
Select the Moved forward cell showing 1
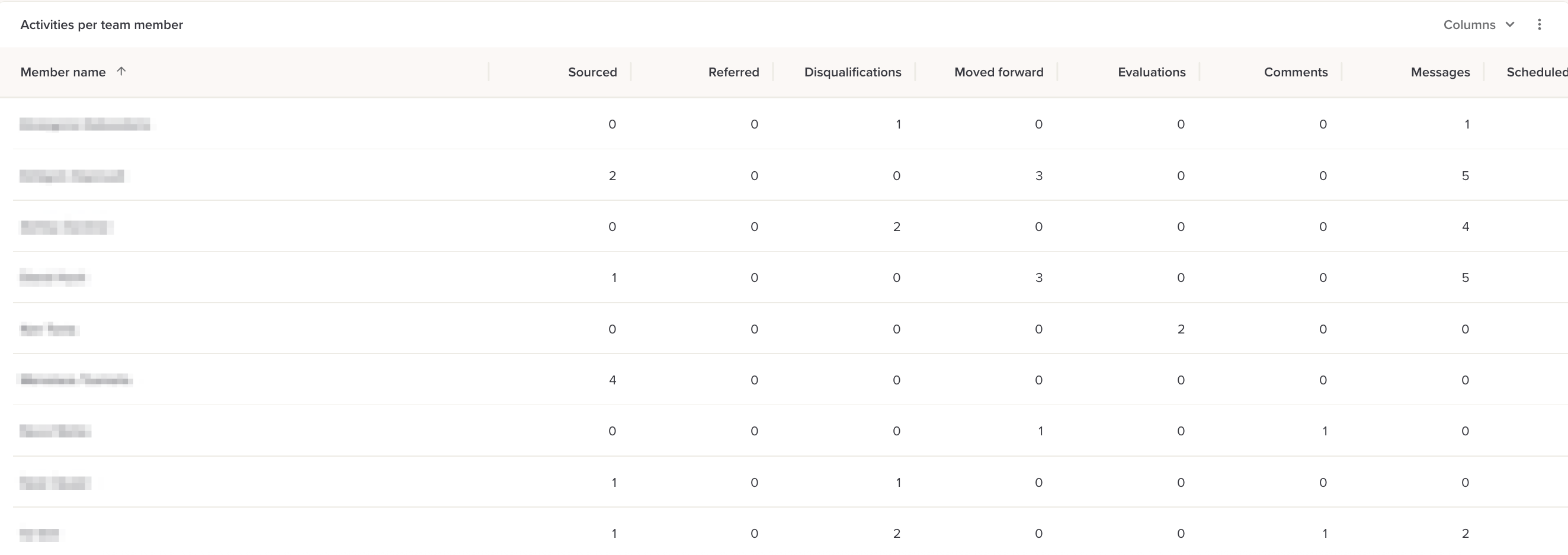click(x=1040, y=431)
